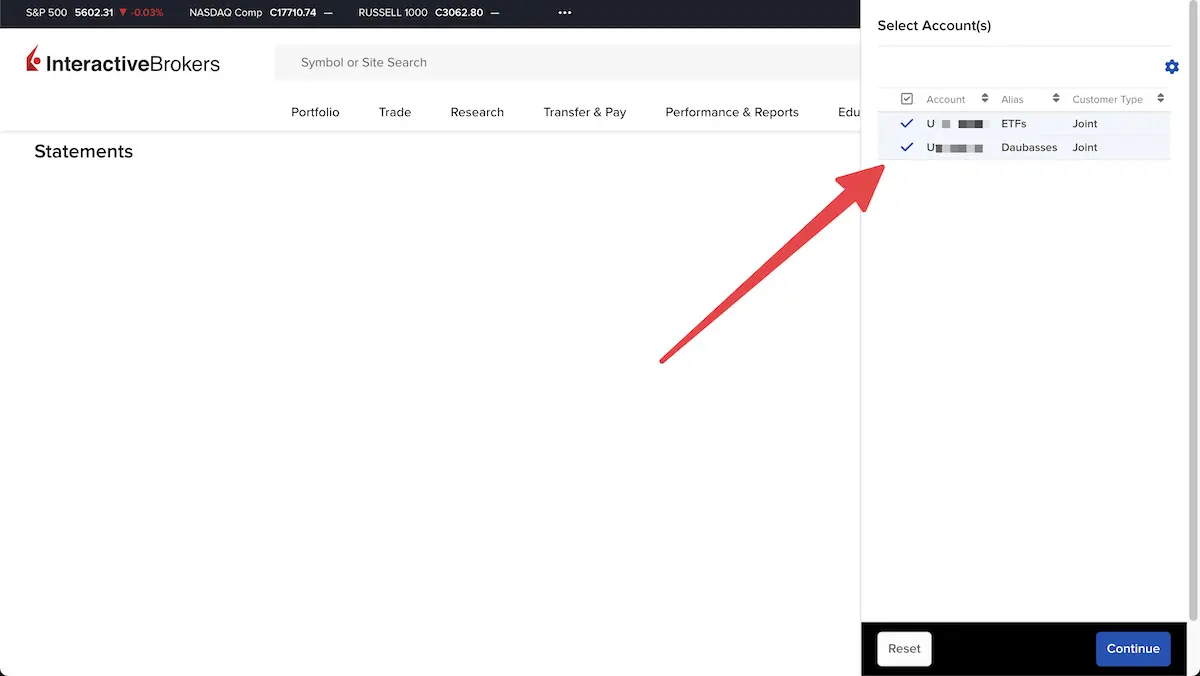Image resolution: width=1200 pixels, height=676 pixels.
Task: Open the Portfolio menu
Action: pos(315,112)
